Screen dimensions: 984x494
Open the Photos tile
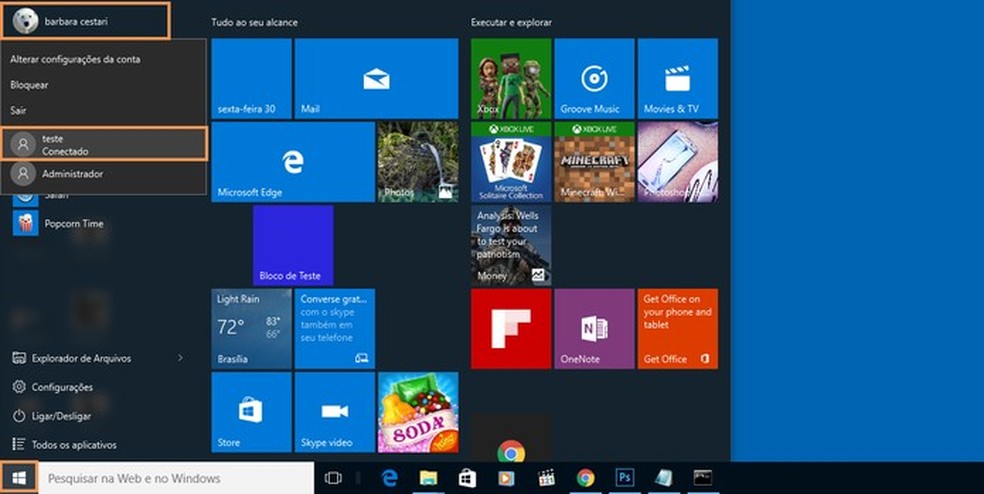(418, 162)
